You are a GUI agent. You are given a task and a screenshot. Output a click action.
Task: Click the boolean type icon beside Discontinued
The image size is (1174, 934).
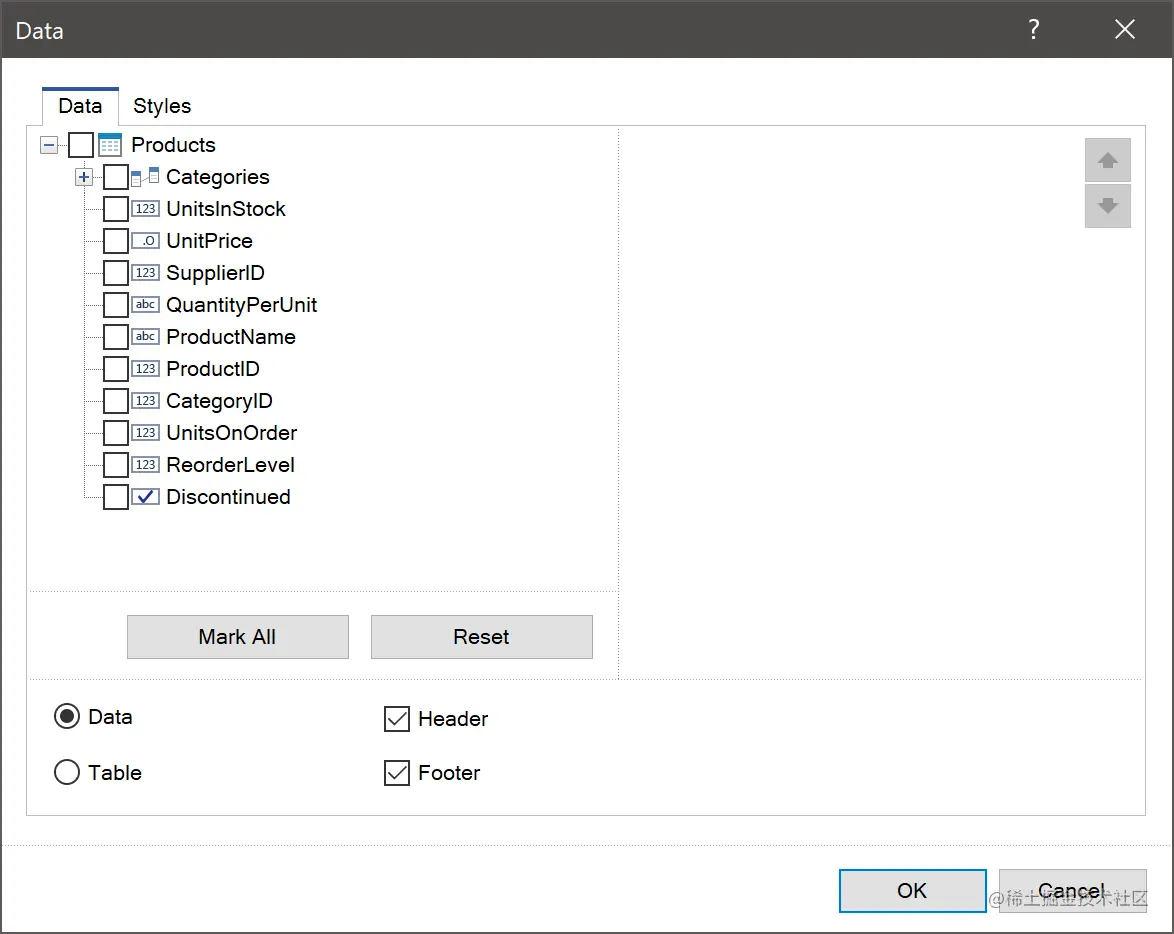pos(145,497)
